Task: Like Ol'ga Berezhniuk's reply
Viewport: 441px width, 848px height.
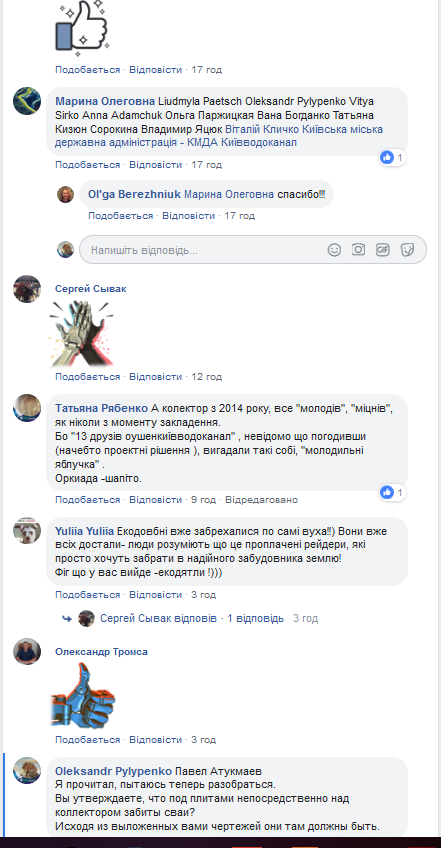Action: click(121, 216)
